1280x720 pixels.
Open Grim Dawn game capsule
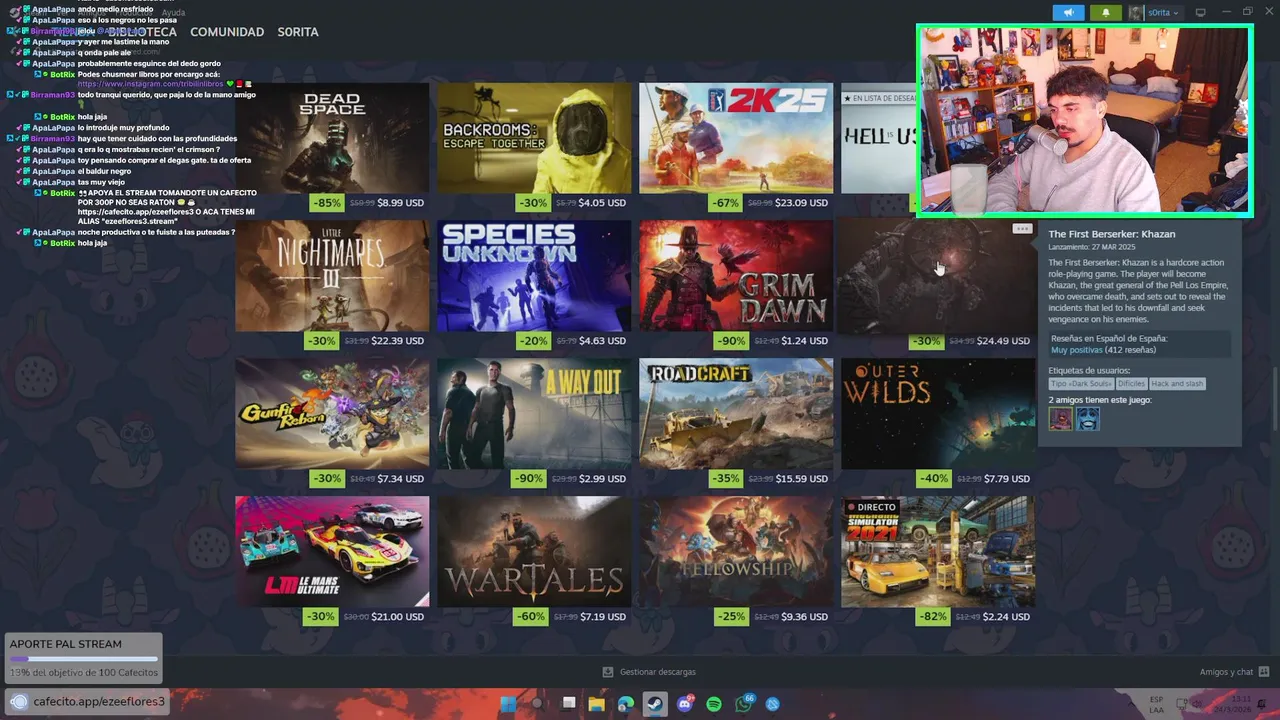click(x=736, y=276)
